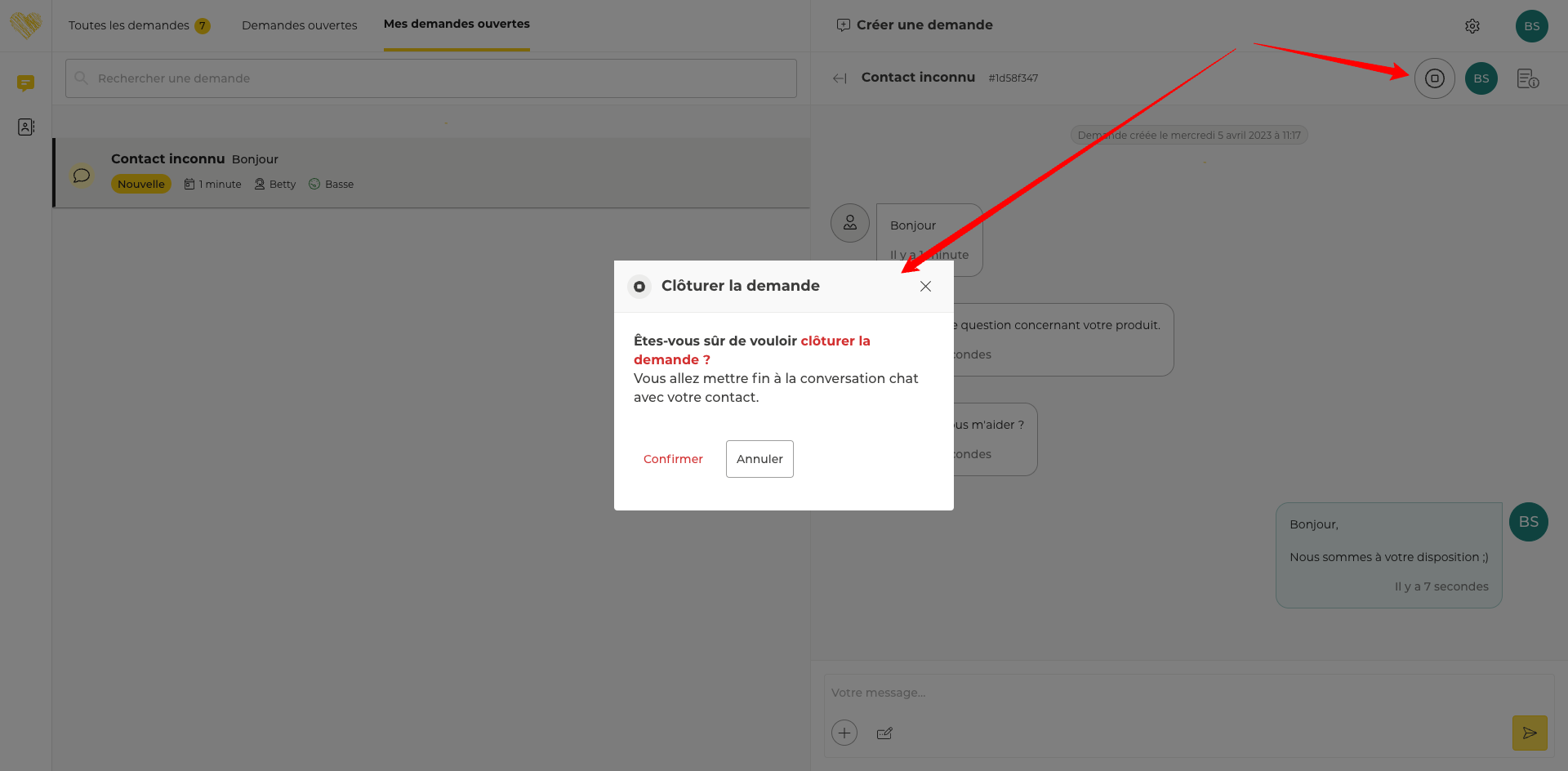Open the chat requests sidebar icon
Viewport: 1568px width, 771px height.
tap(26, 82)
